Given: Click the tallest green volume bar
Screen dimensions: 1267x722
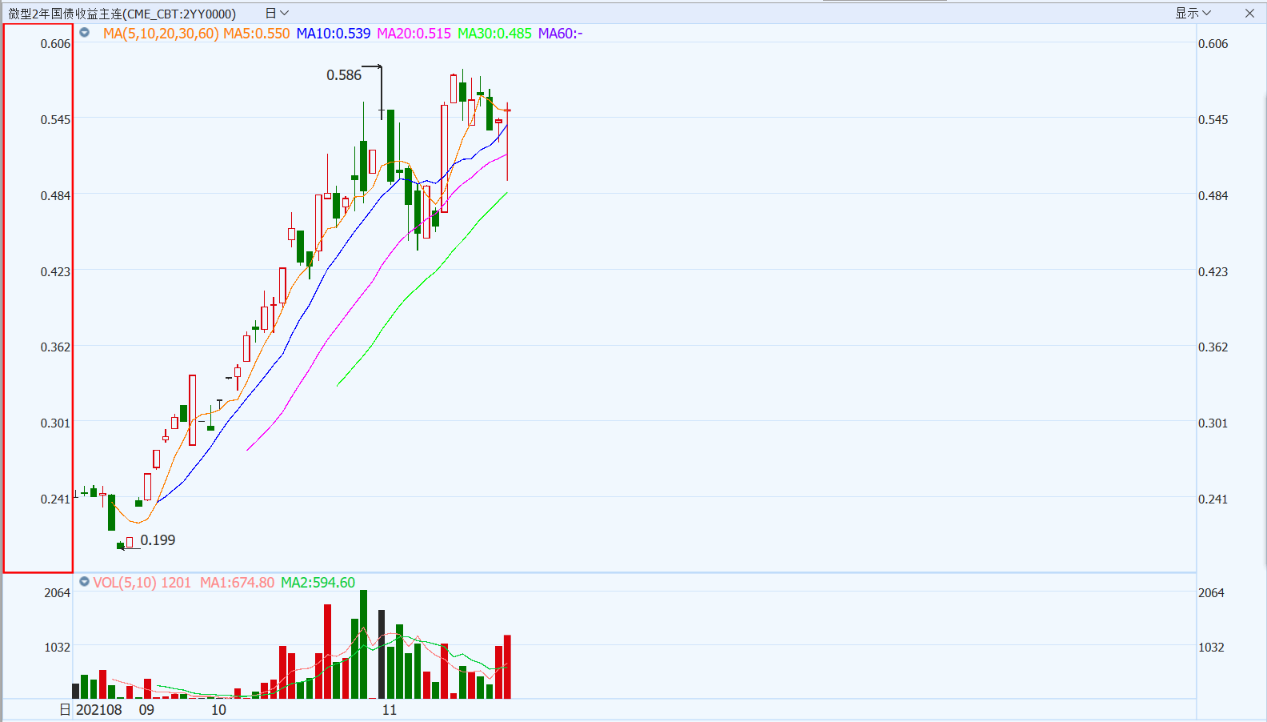Looking at the screenshot, I should (x=363, y=645).
